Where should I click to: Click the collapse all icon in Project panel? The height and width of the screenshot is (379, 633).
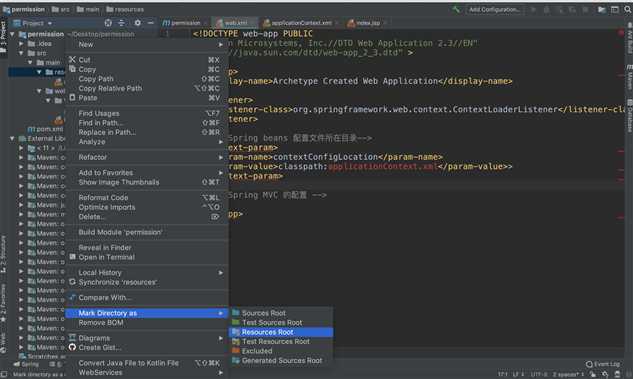tap(121, 23)
